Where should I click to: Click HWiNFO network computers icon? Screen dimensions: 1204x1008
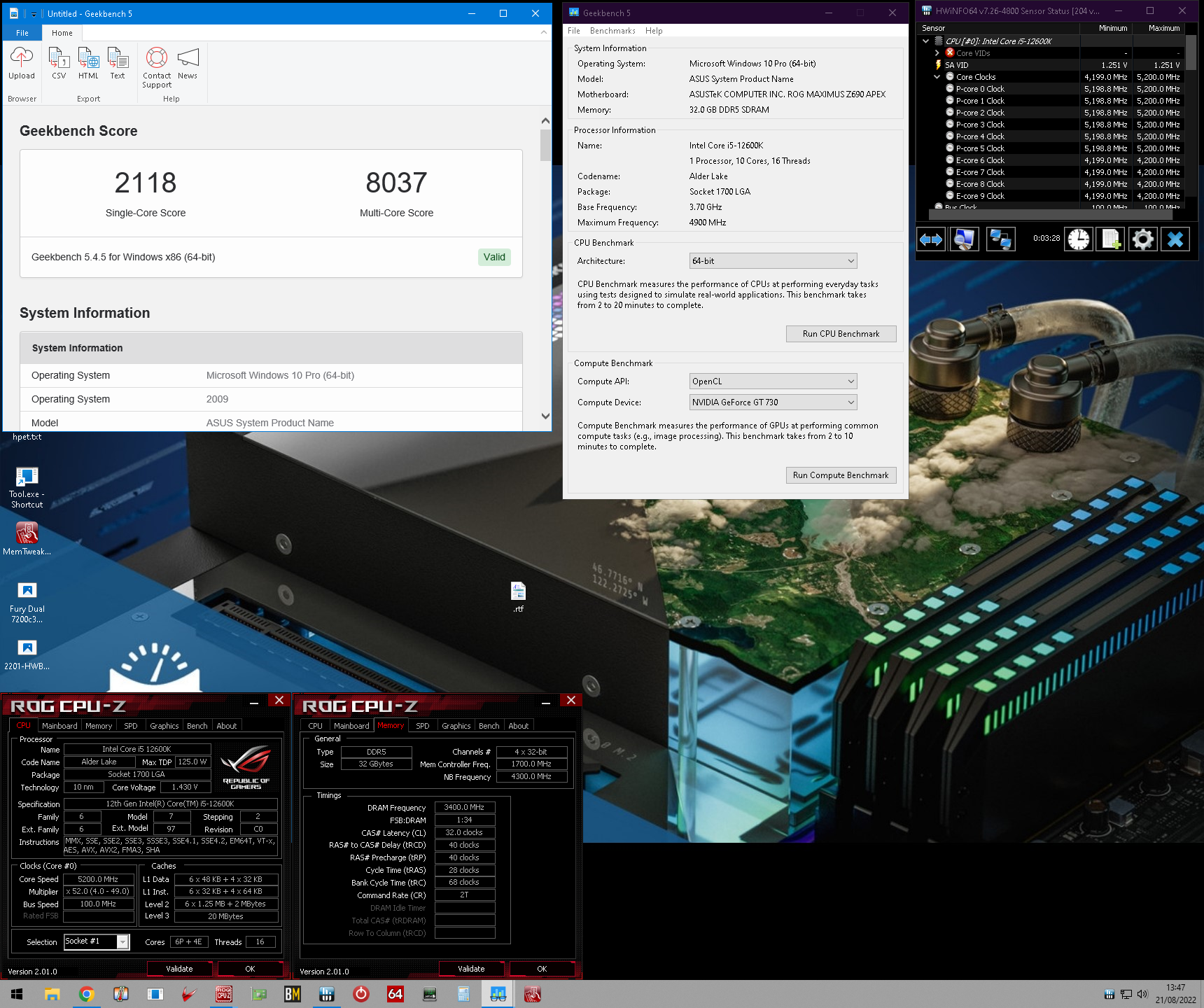(x=1000, y=239)
